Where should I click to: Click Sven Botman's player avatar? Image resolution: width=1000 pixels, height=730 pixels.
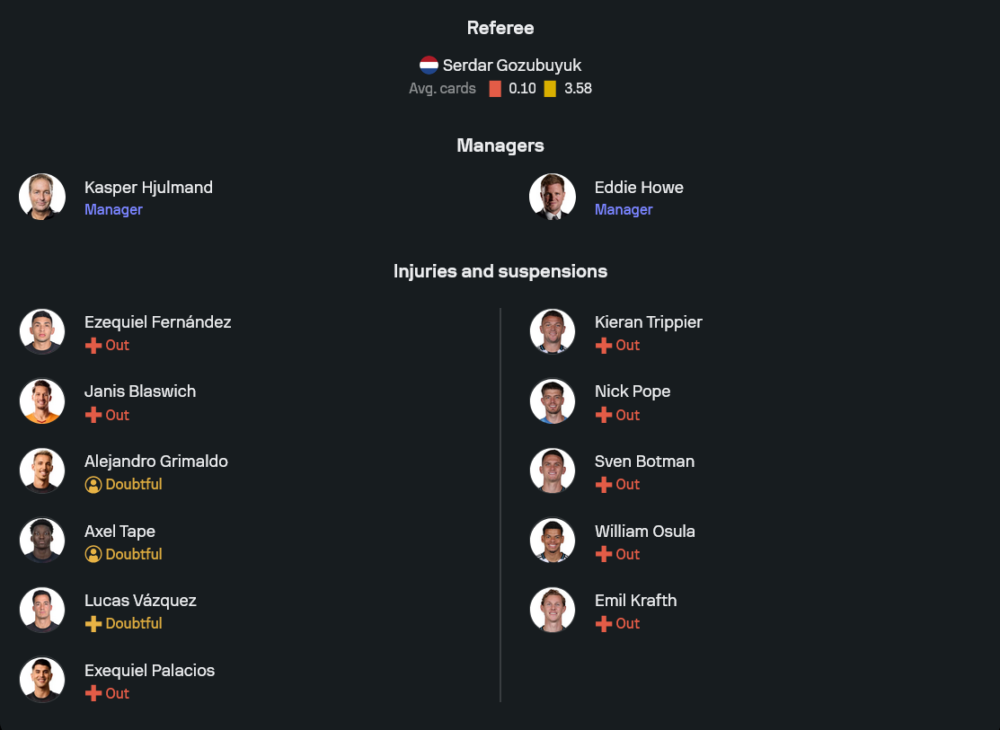pos(552,471)
